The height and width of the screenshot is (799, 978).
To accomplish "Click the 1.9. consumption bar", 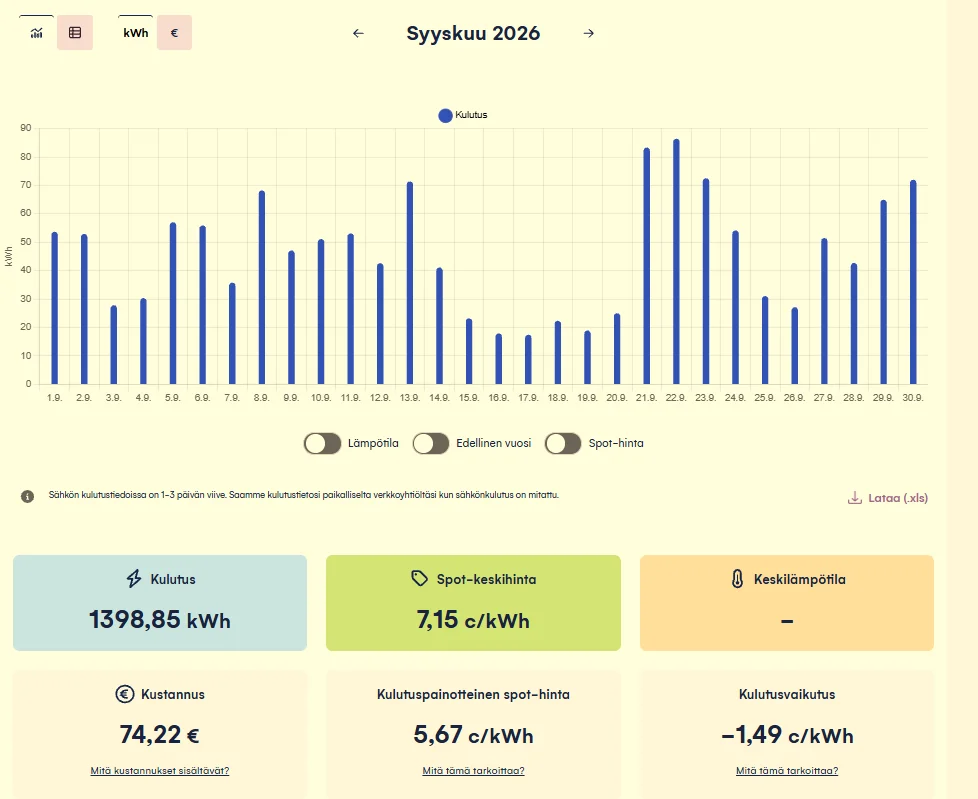I will pyautogui.click(x=55, y=308).
